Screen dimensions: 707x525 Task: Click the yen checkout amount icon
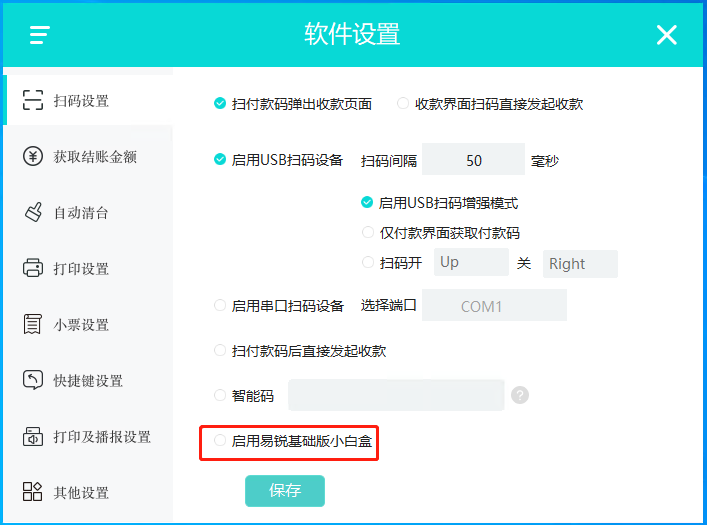coord(33,156)
